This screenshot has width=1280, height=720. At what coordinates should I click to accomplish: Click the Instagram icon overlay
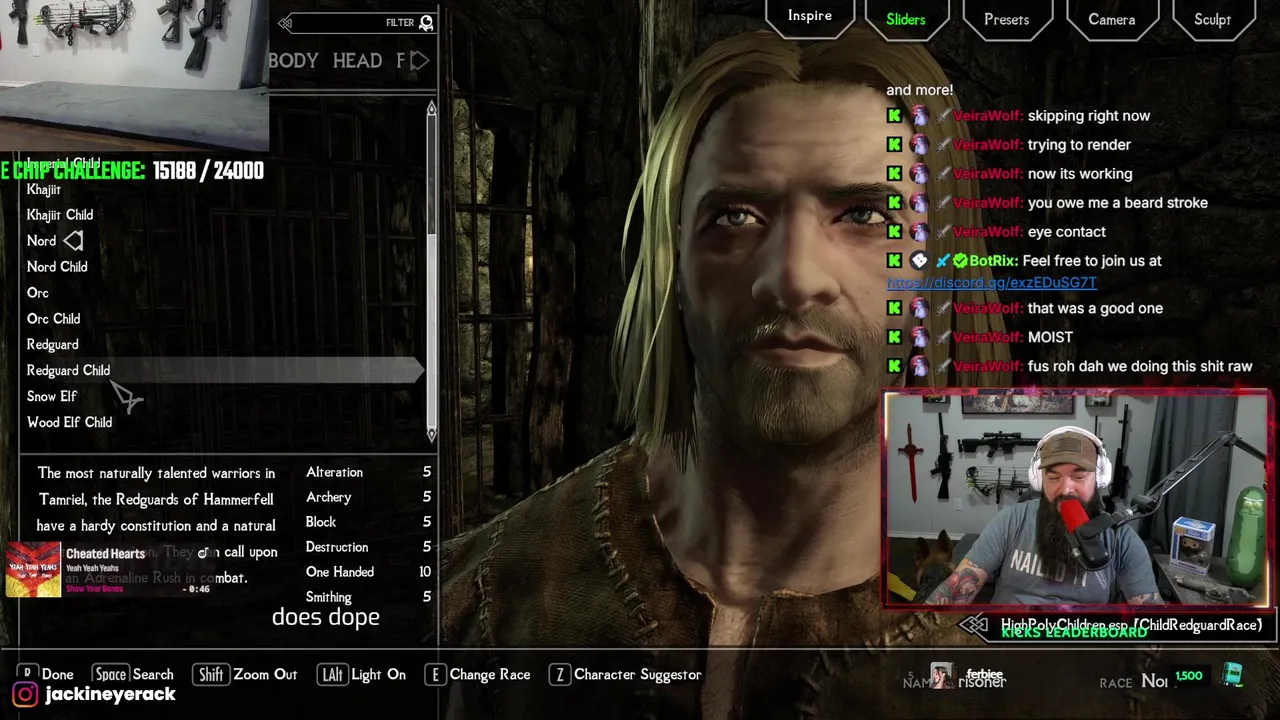coord(25,694)
